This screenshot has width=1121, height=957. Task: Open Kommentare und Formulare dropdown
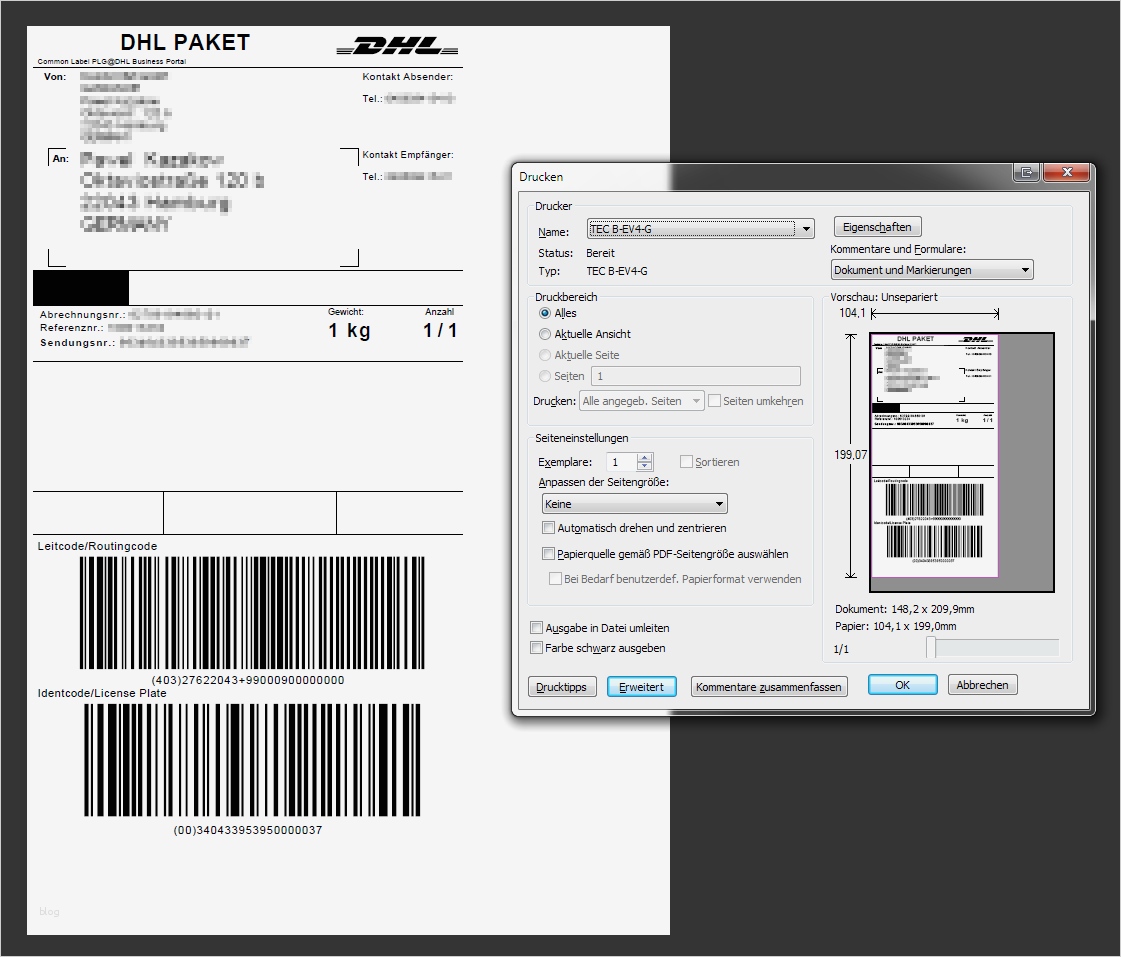click(932, 270)
